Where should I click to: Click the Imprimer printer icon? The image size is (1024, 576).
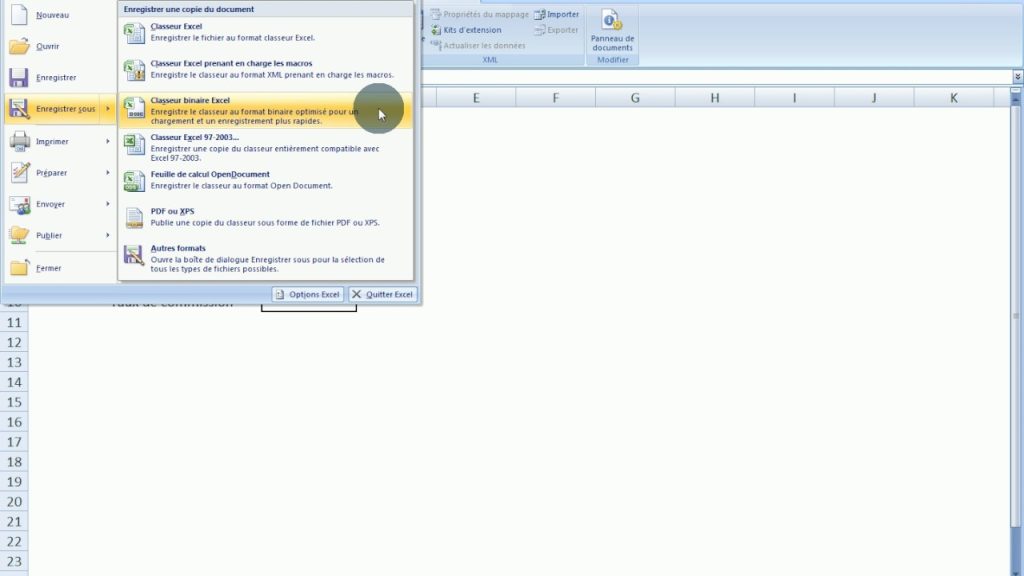point(19,141)
